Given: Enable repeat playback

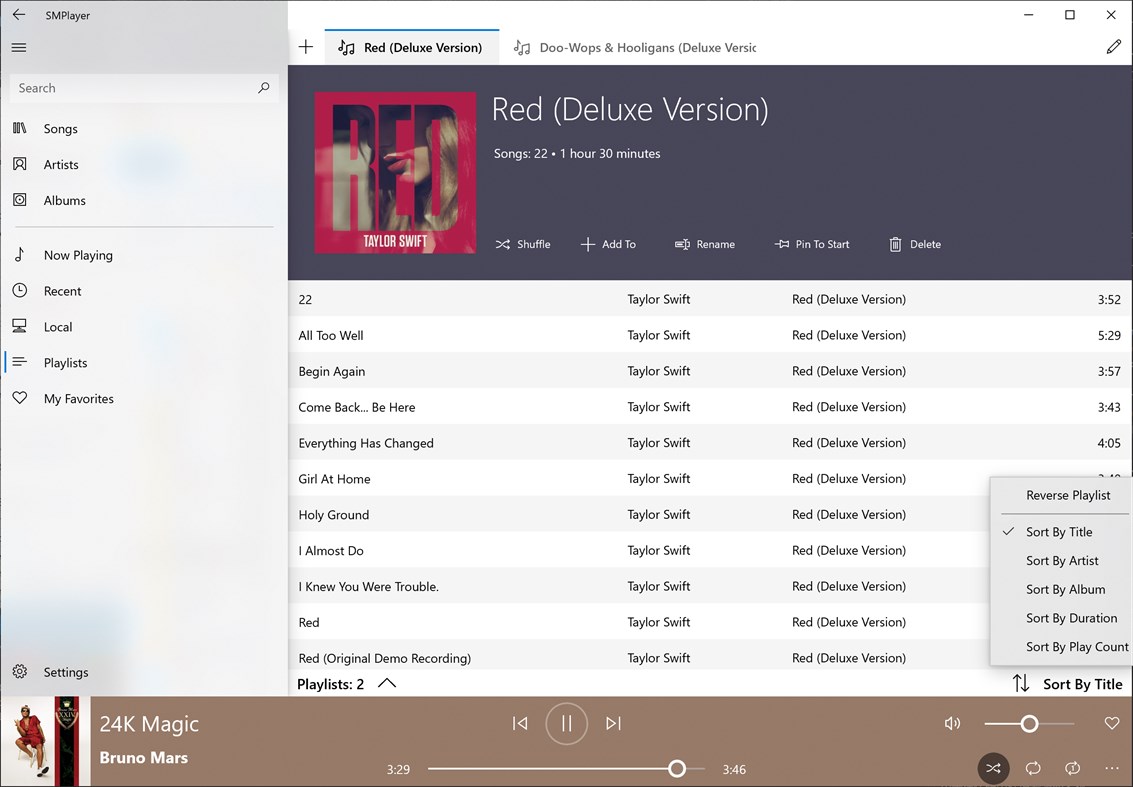Looking at the screenshot, I should tap(1033, 768).
